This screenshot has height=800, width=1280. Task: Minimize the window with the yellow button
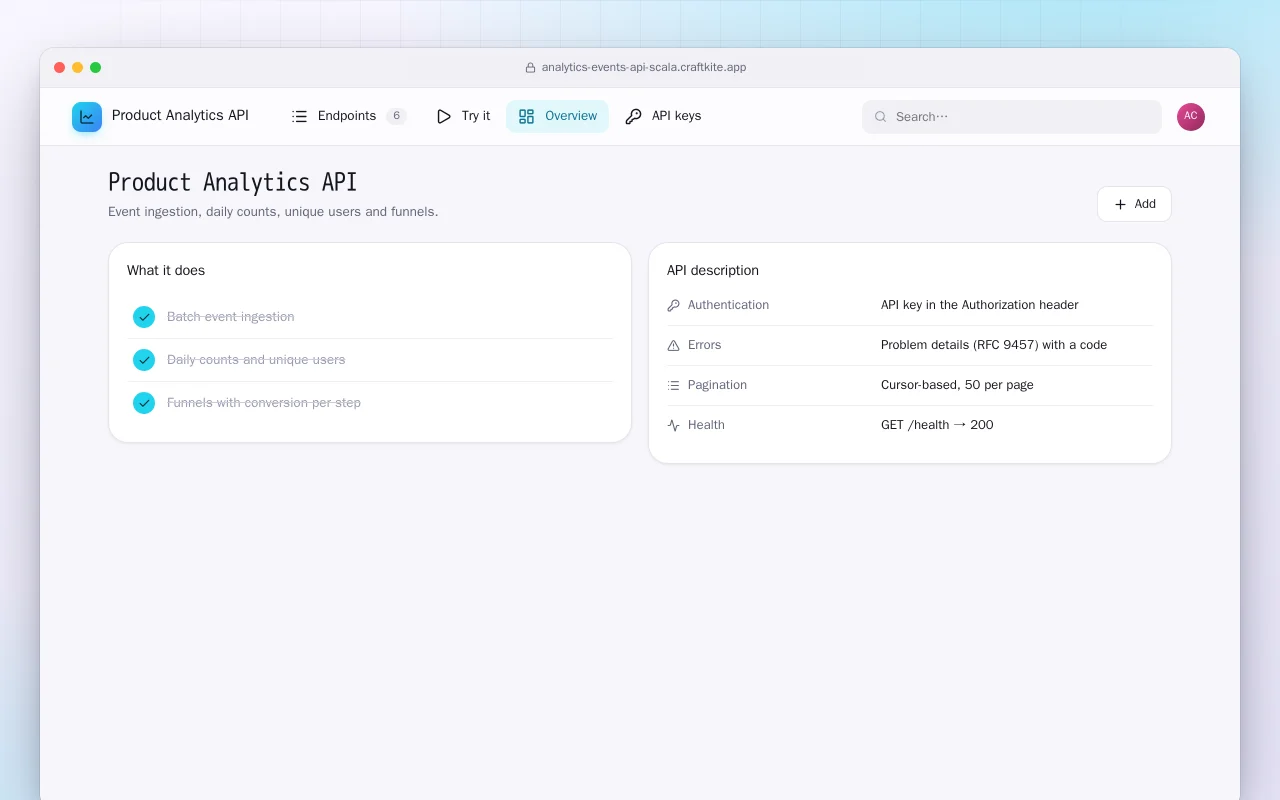click(x=78, y=68)
